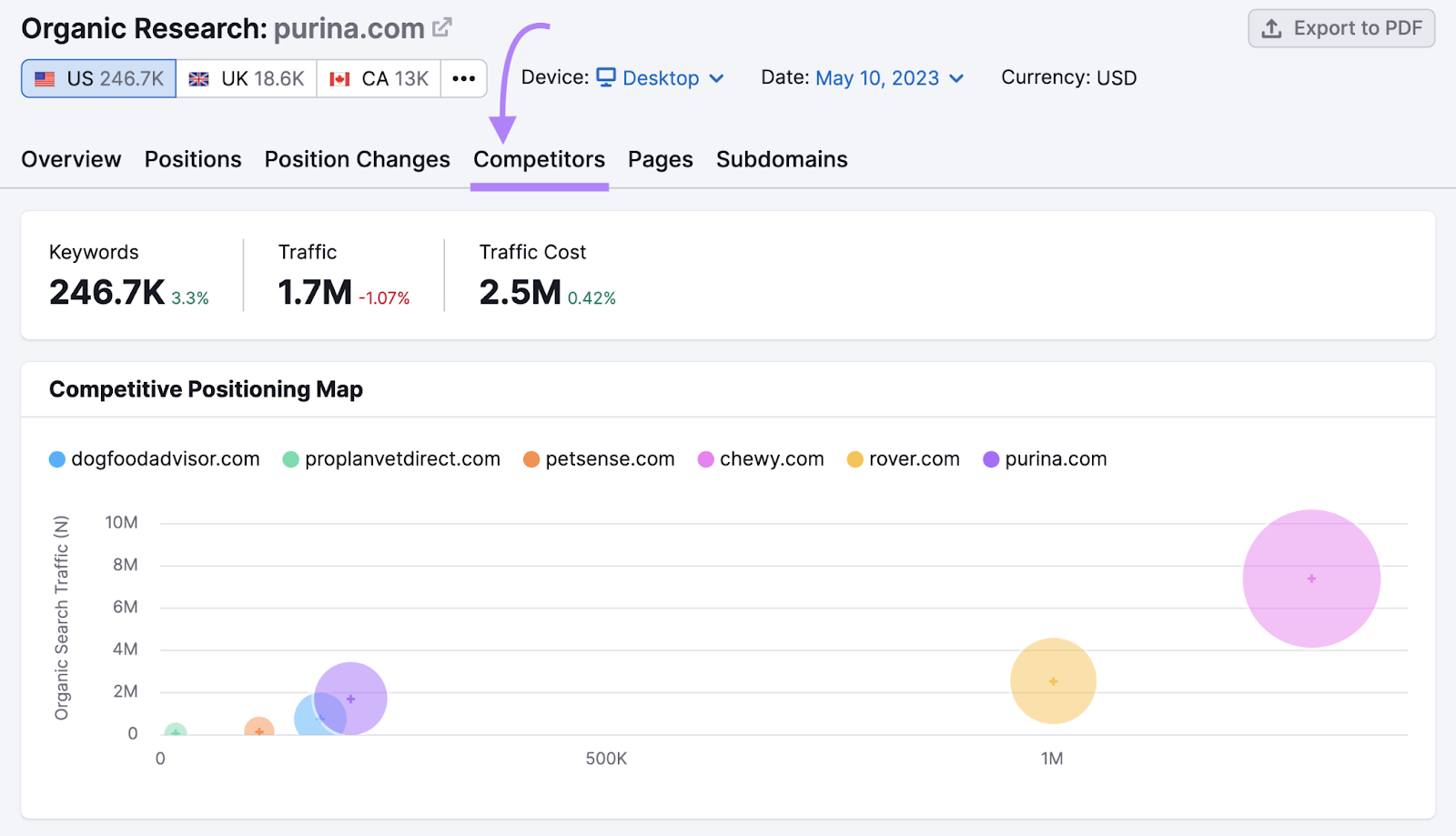
Task: Click Export to PDF button
Action: click(x=1341, y=28)
